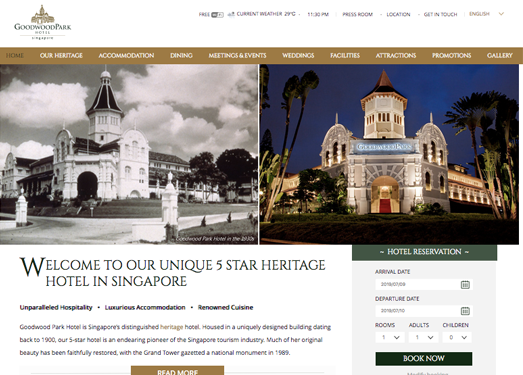
Task: Go to Our Heritage menu
Action: pos(61,55)
